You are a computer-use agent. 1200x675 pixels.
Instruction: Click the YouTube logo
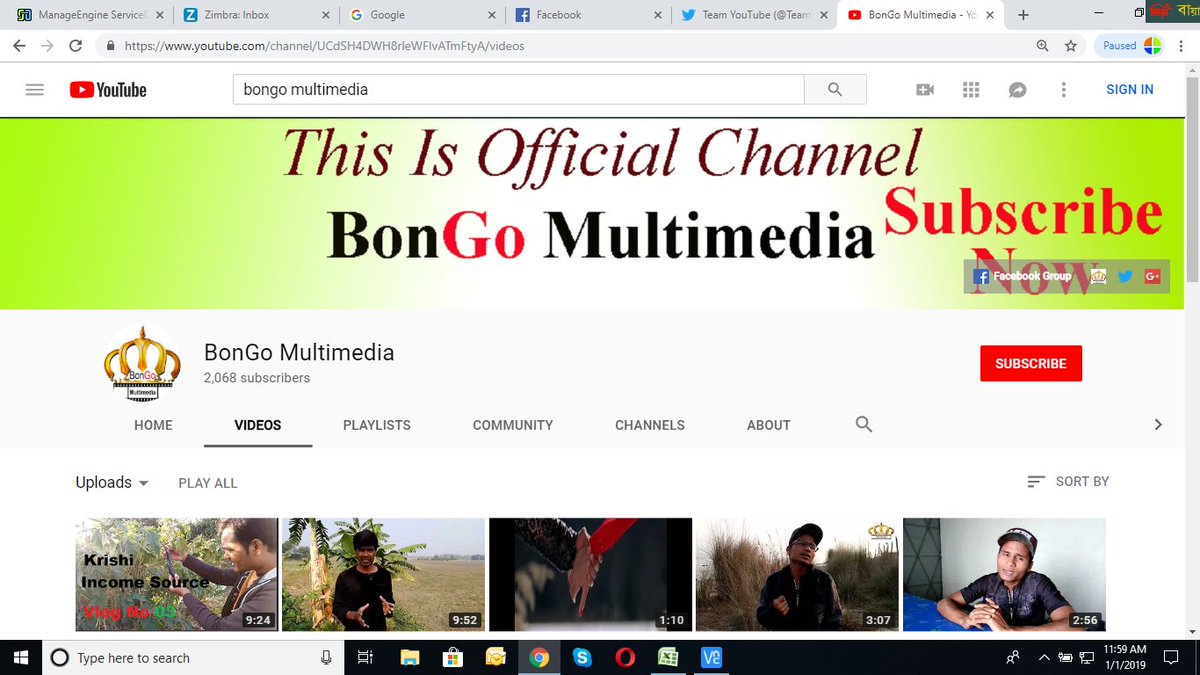click(x=108, y=89)
